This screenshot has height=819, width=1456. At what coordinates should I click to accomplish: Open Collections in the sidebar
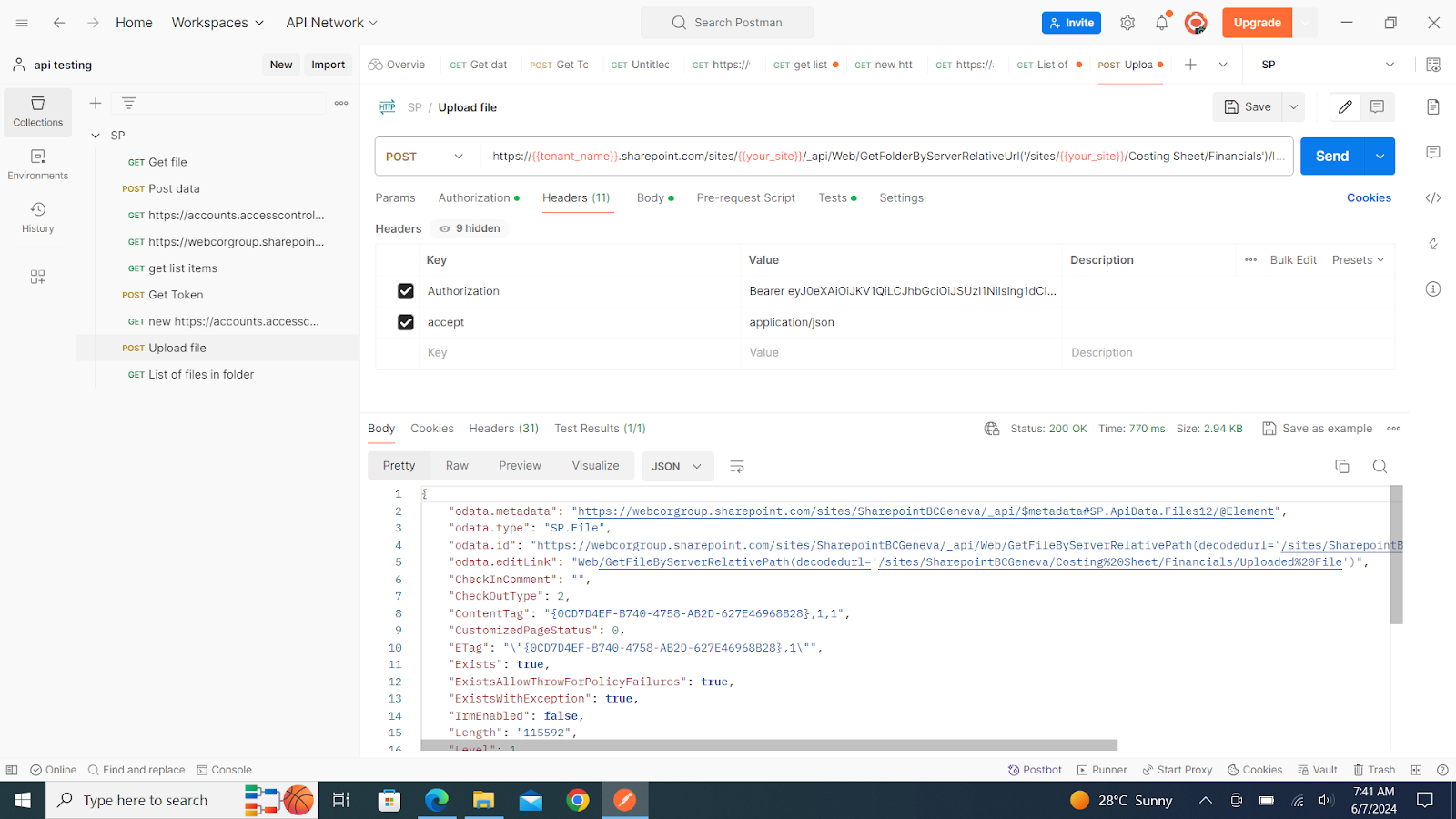click(x=38, y=112)
